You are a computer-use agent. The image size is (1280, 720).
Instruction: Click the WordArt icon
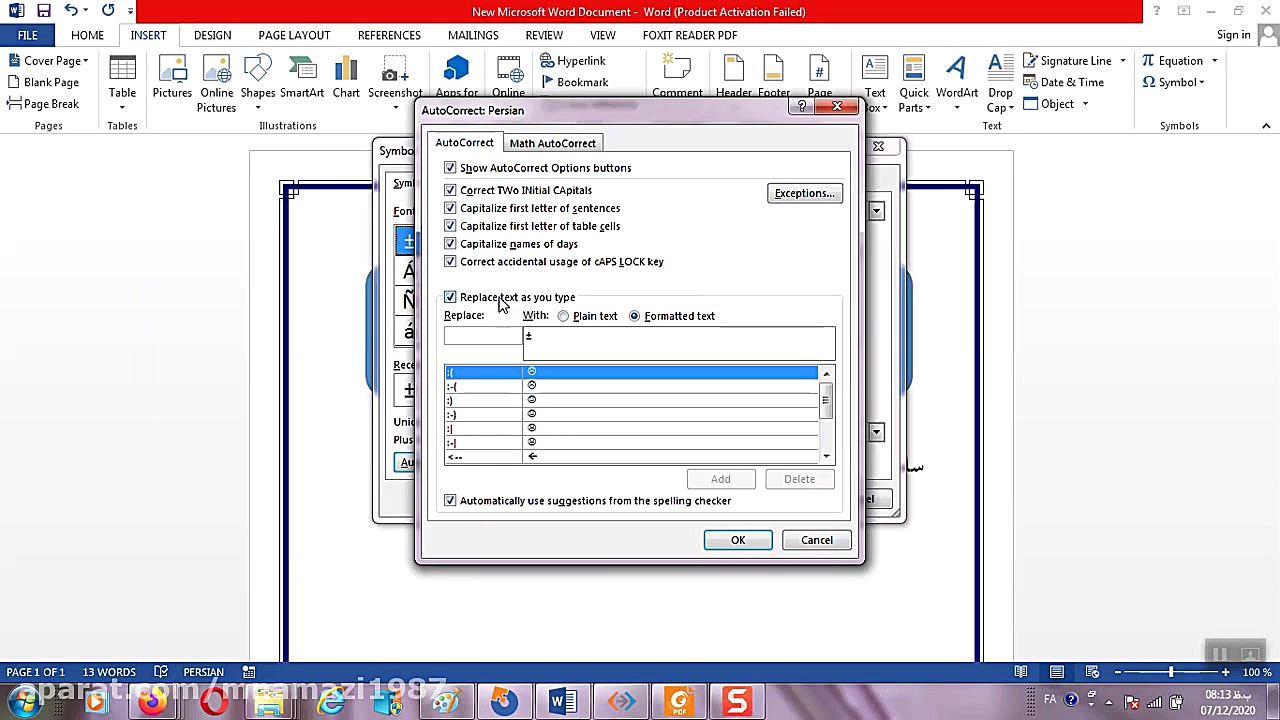point(957,78)
